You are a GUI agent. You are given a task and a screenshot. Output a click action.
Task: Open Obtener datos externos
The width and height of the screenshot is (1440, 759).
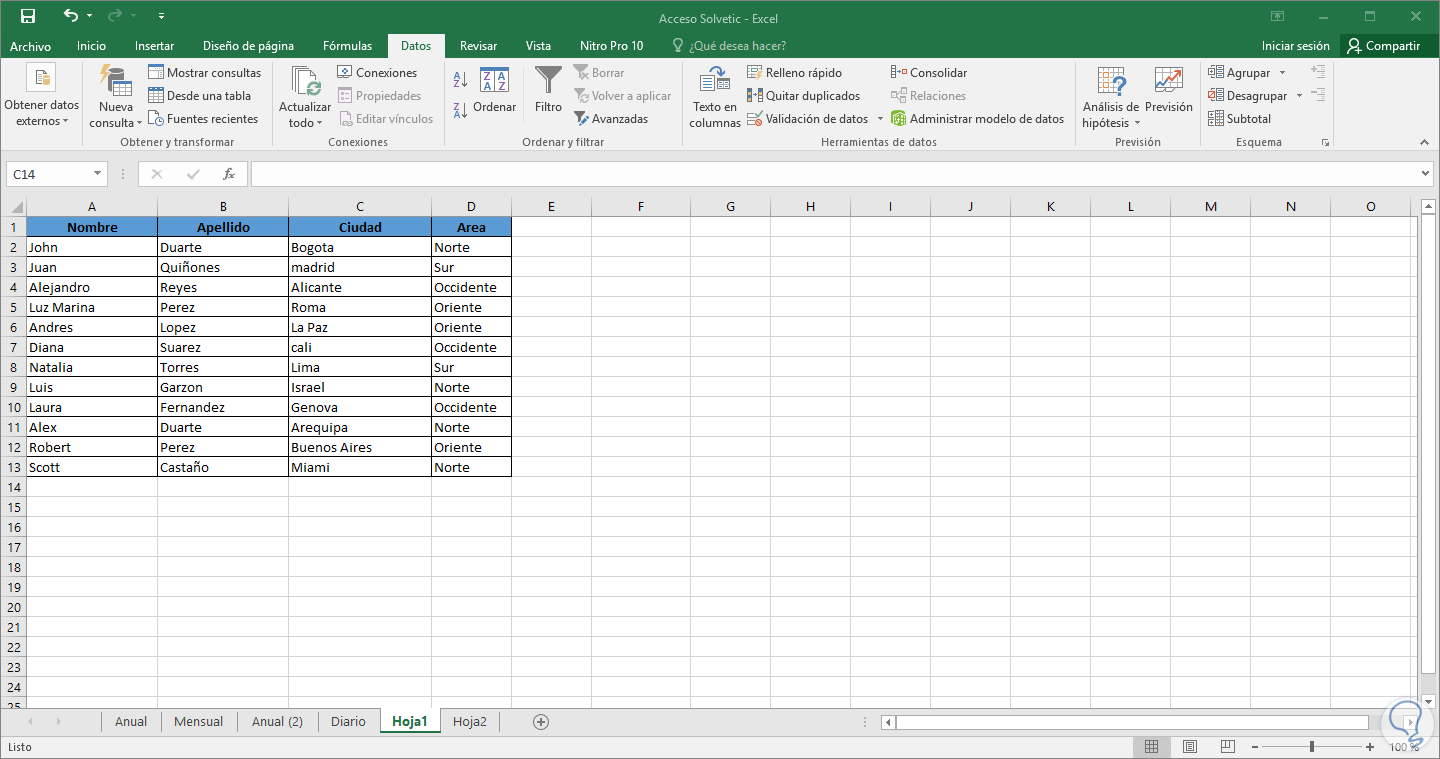[41, 97]
